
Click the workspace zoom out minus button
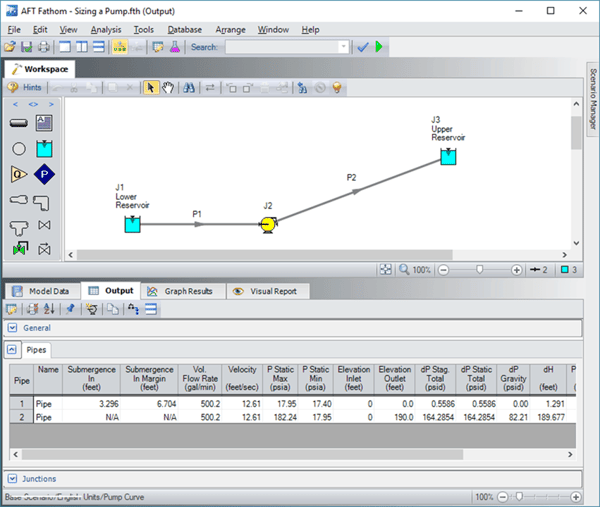(x=443, y=270)
